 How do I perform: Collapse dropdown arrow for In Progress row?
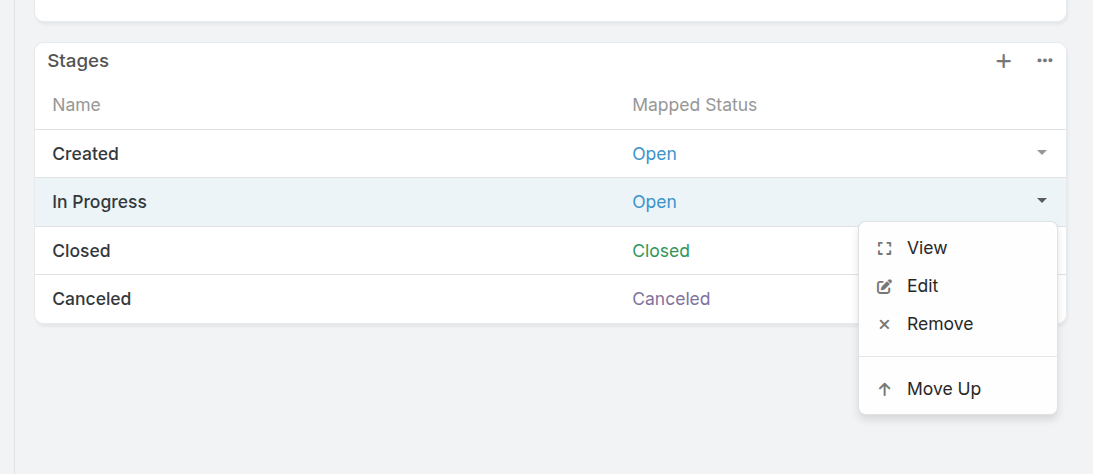point(1041,201)
